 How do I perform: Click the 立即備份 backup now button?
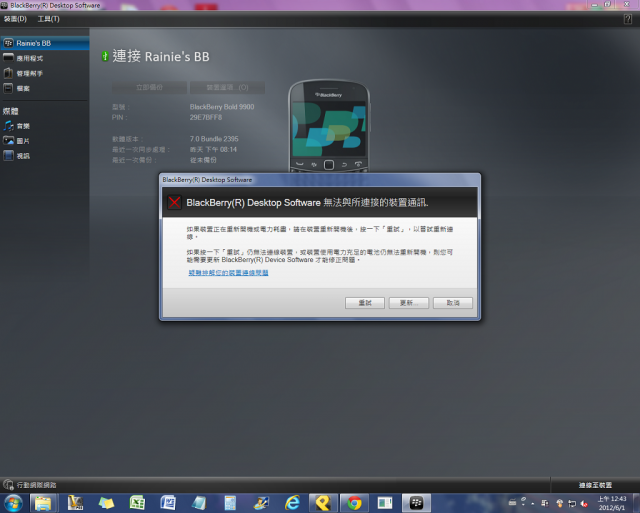149,87
